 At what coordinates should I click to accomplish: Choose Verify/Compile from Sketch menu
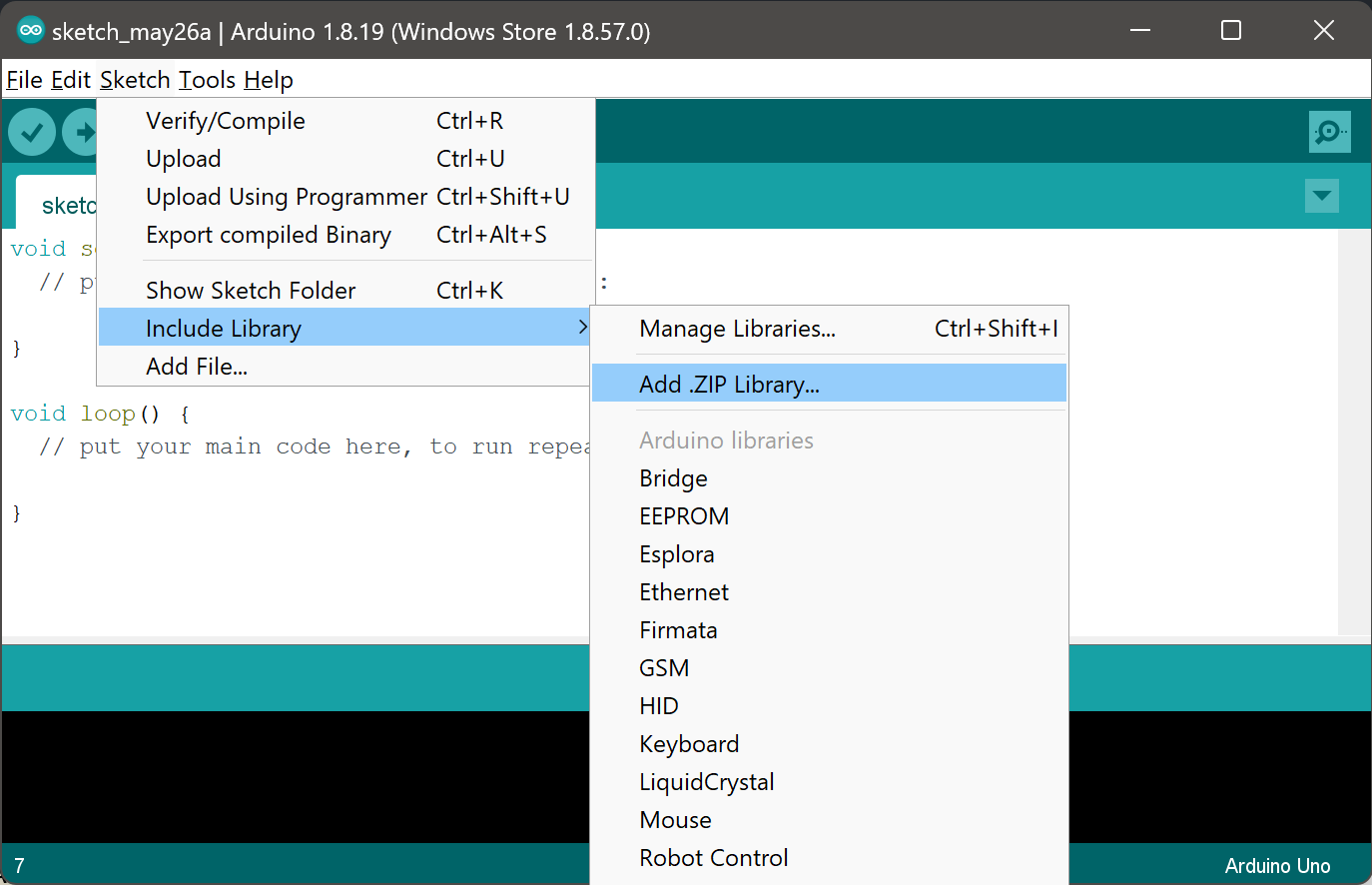click(x=345, y=121)
